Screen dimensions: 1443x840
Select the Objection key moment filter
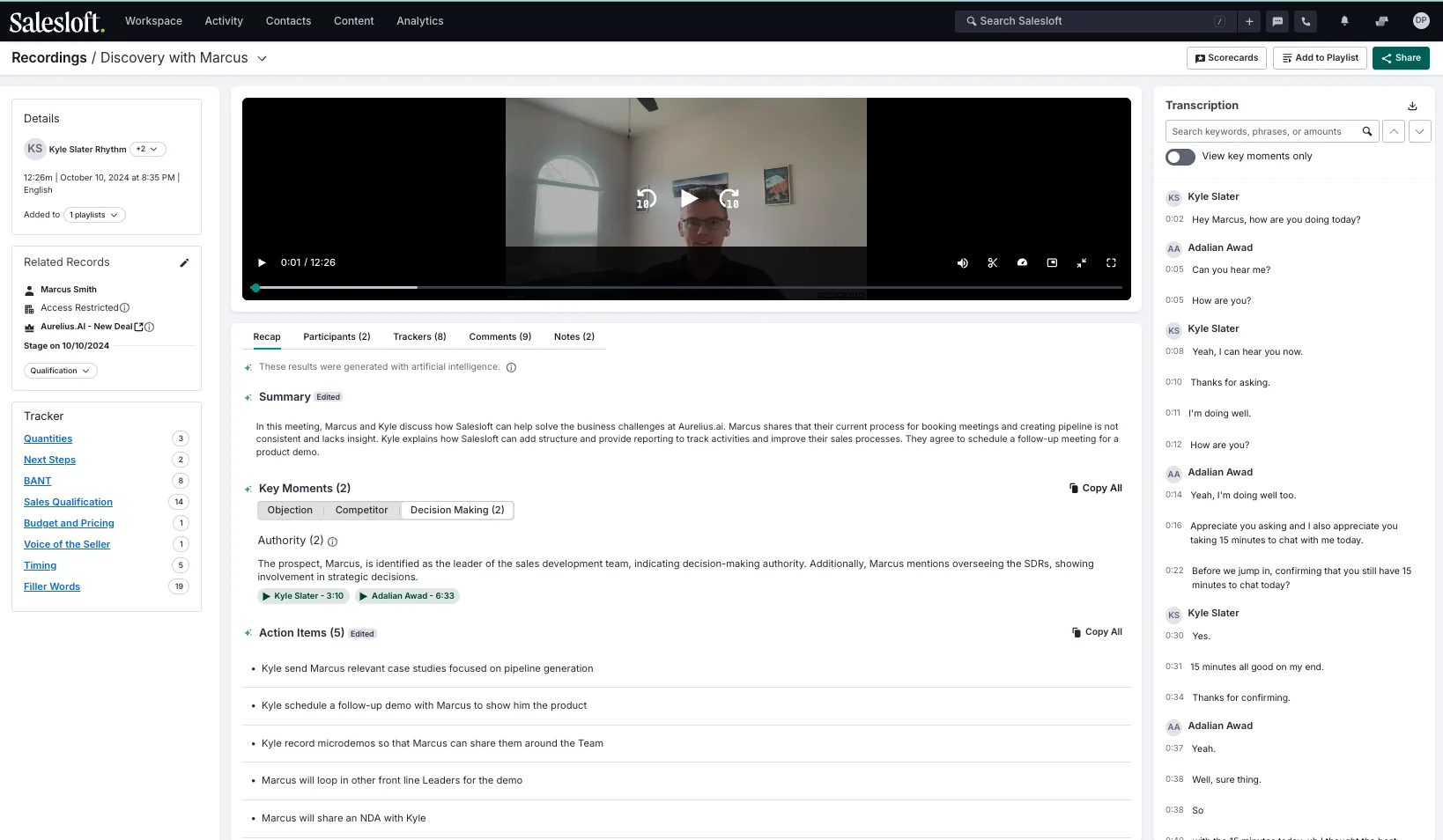(290, 510)
